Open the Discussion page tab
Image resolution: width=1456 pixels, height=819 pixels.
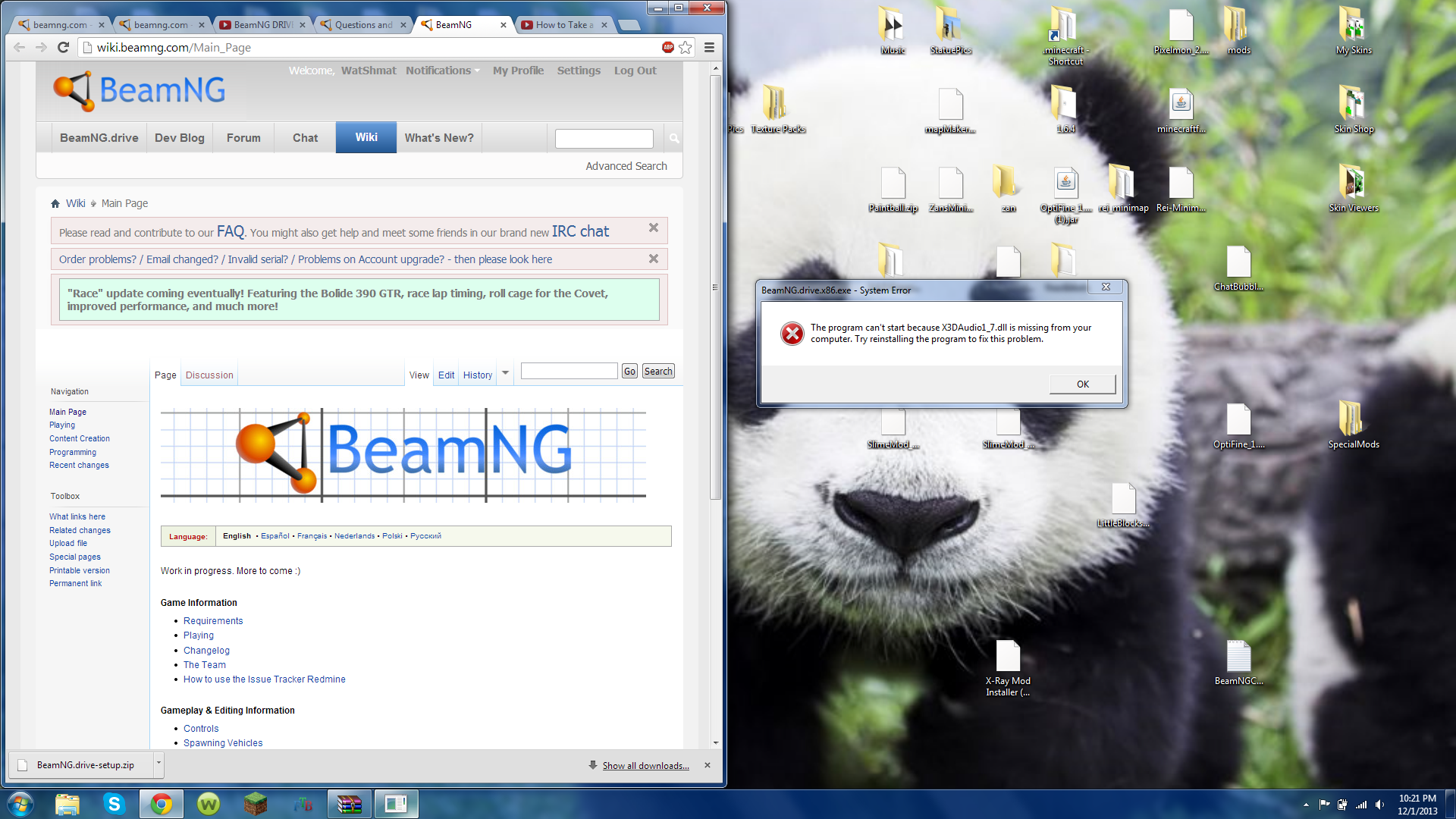click(x=209, y=375)
